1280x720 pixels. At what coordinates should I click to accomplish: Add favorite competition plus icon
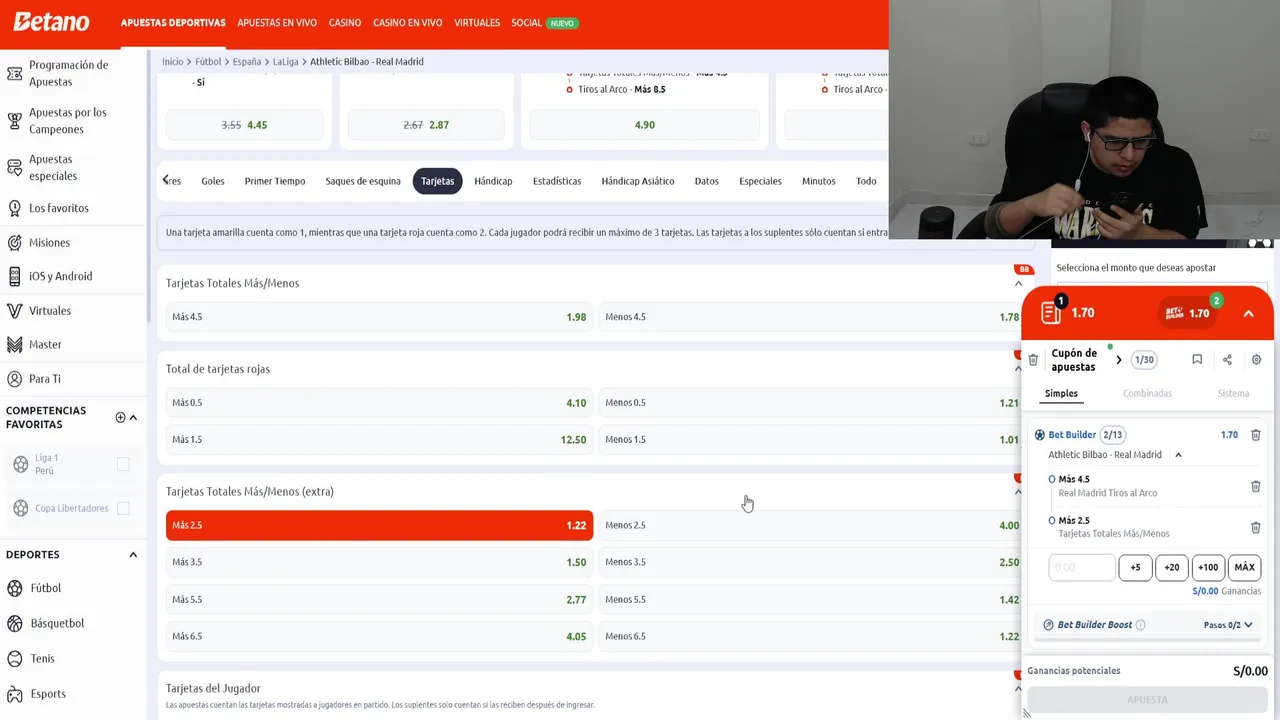coord(120,417)
